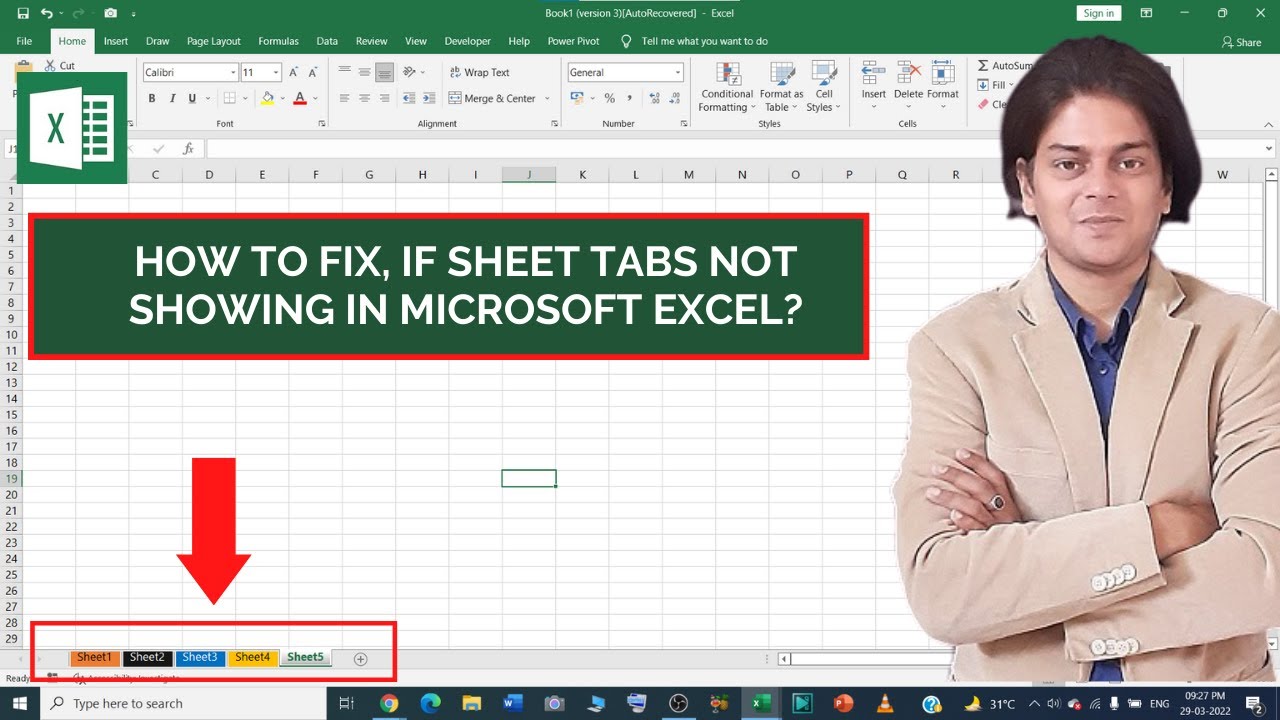Expand the Cell Styles gallery

pyautogui.click(x=823, y=87)
